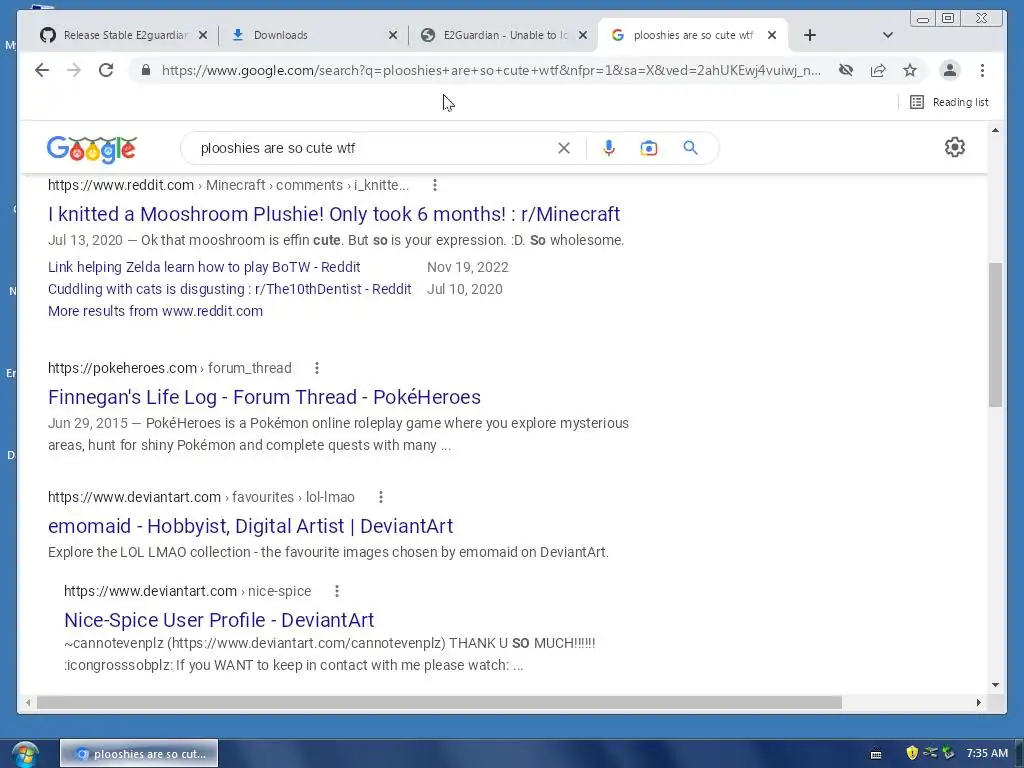This screenshot has width=1024, height=768.
Task: Go back with the browser back arrow
Action: point(42,71)
